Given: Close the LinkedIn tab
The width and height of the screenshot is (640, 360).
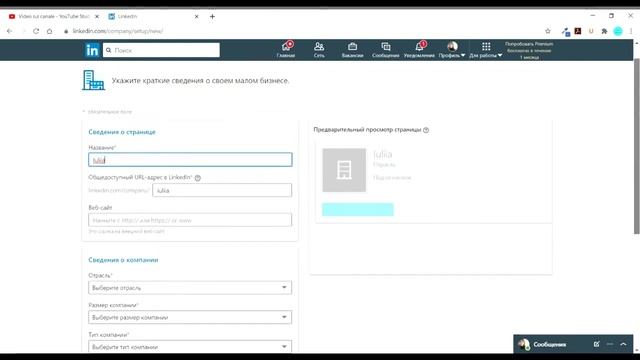Looking at the screenshot, I should 197,16.
